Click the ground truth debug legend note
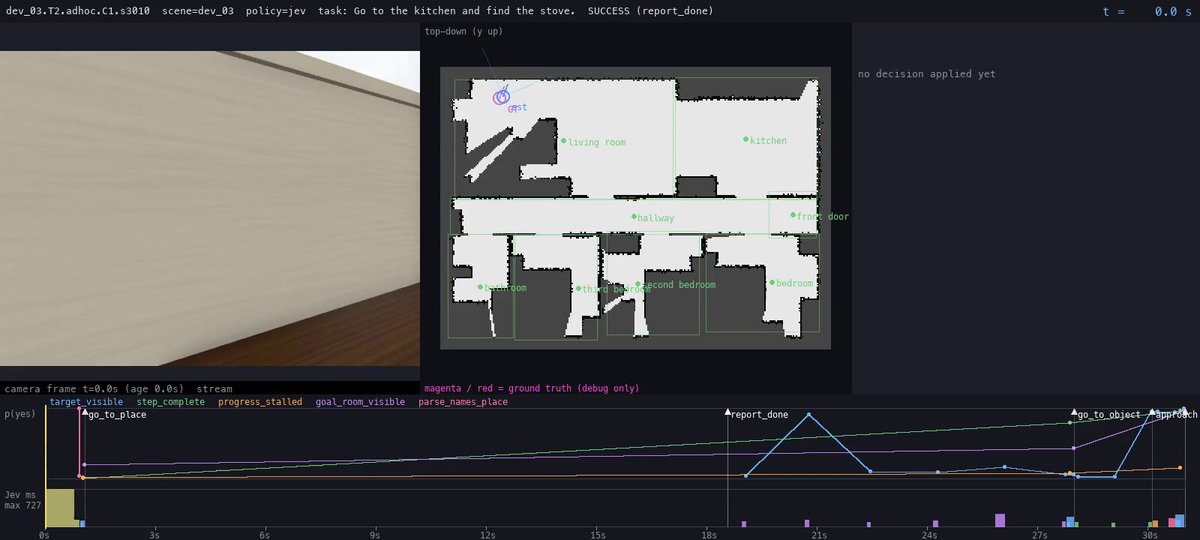Image resolution: width=1200 pixels, height=540 pixels. click(531, 388)
